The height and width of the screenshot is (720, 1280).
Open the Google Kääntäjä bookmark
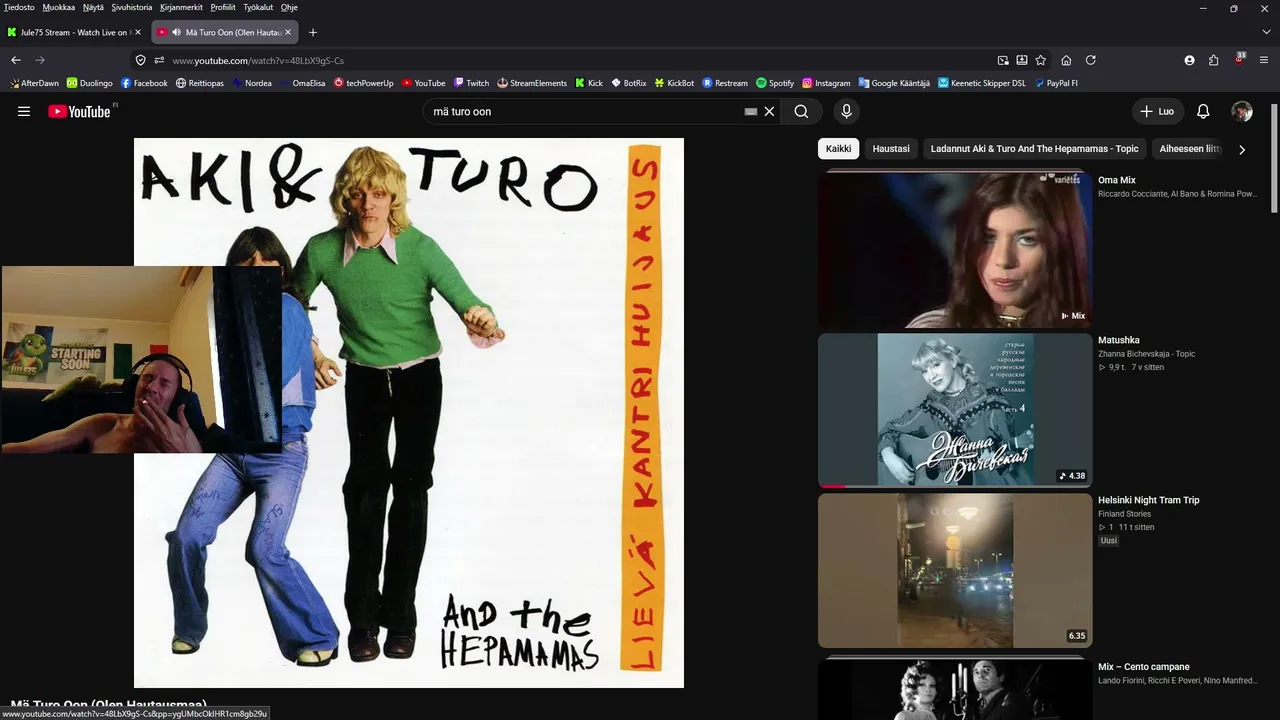point(894,83)
